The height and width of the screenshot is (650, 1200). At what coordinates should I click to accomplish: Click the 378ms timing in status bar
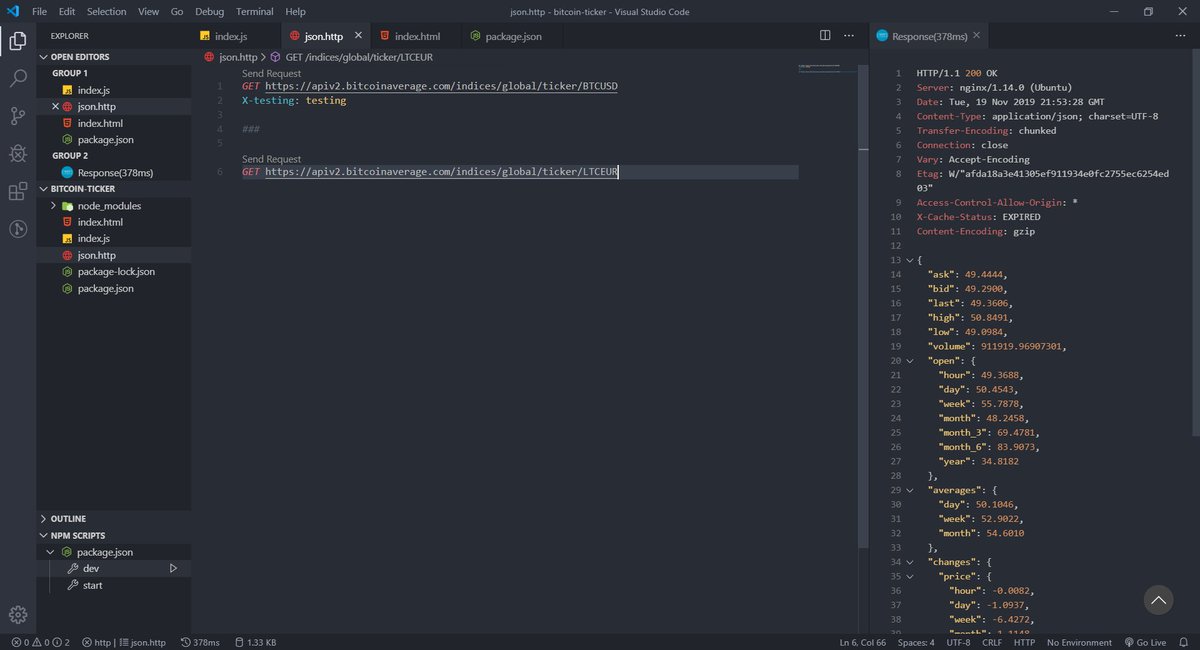[201, 642]
